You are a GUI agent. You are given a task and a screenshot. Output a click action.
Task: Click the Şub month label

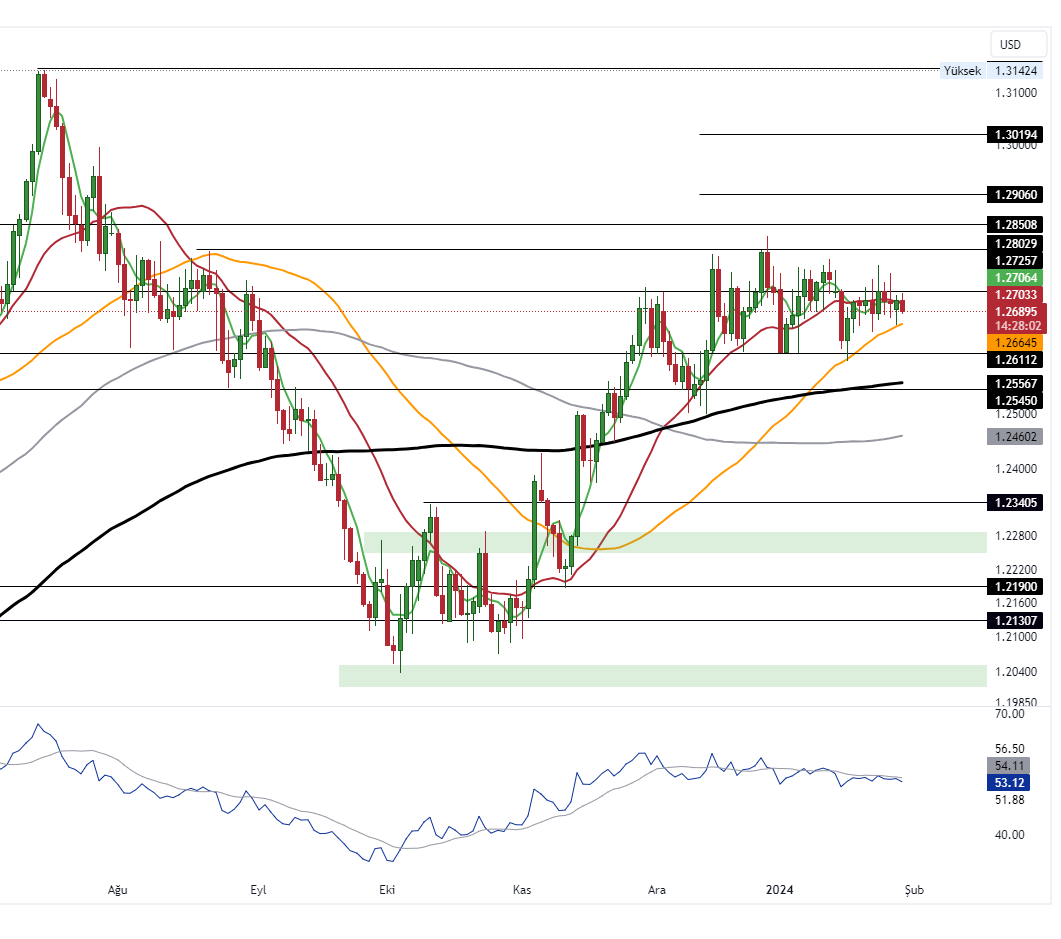(912, 889)
